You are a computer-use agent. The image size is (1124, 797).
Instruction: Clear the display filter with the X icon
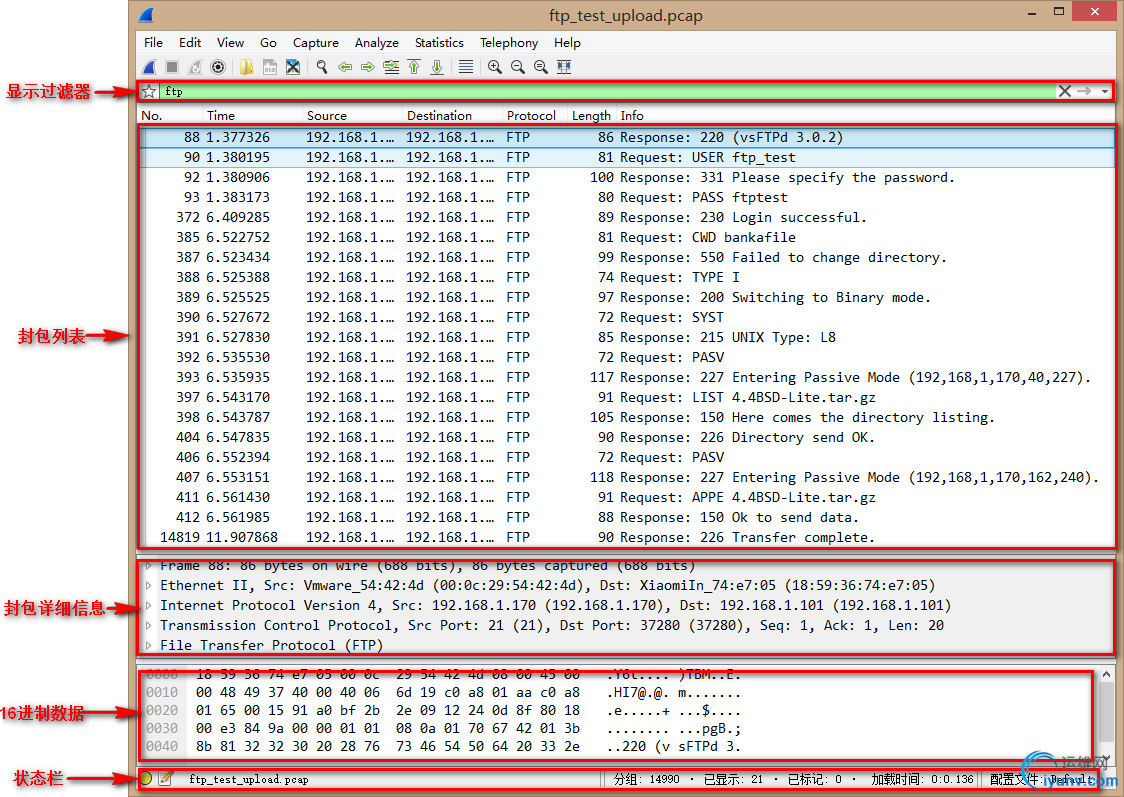[x=1065, y=91]
